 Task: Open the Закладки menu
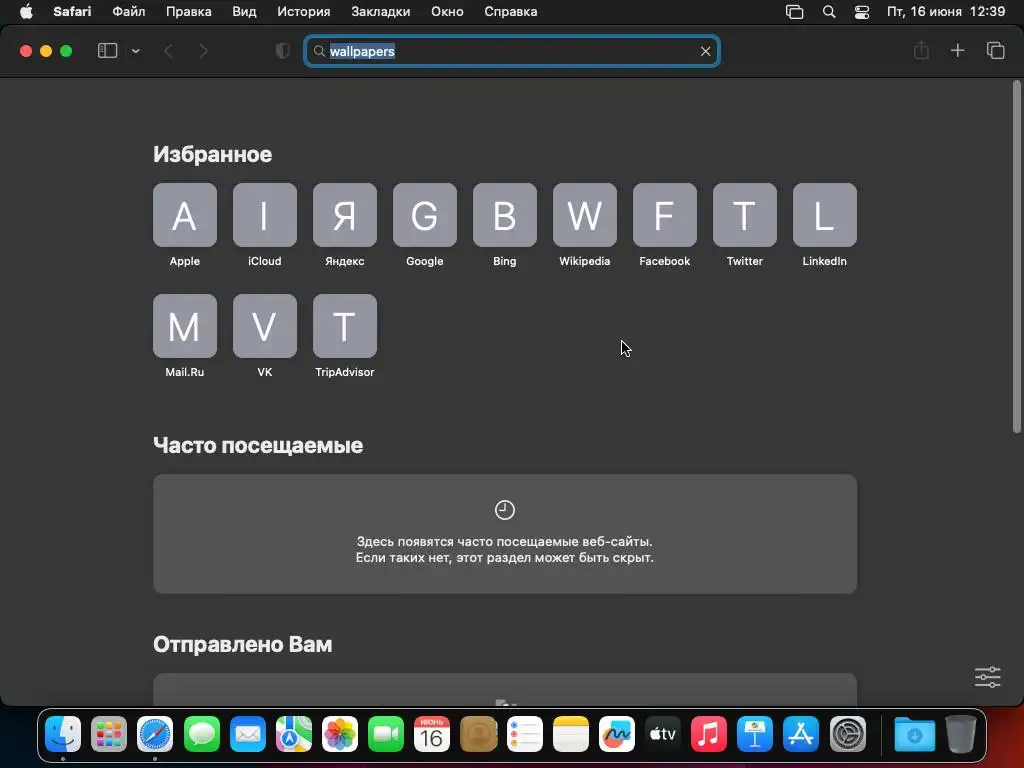tap(381, 12)
